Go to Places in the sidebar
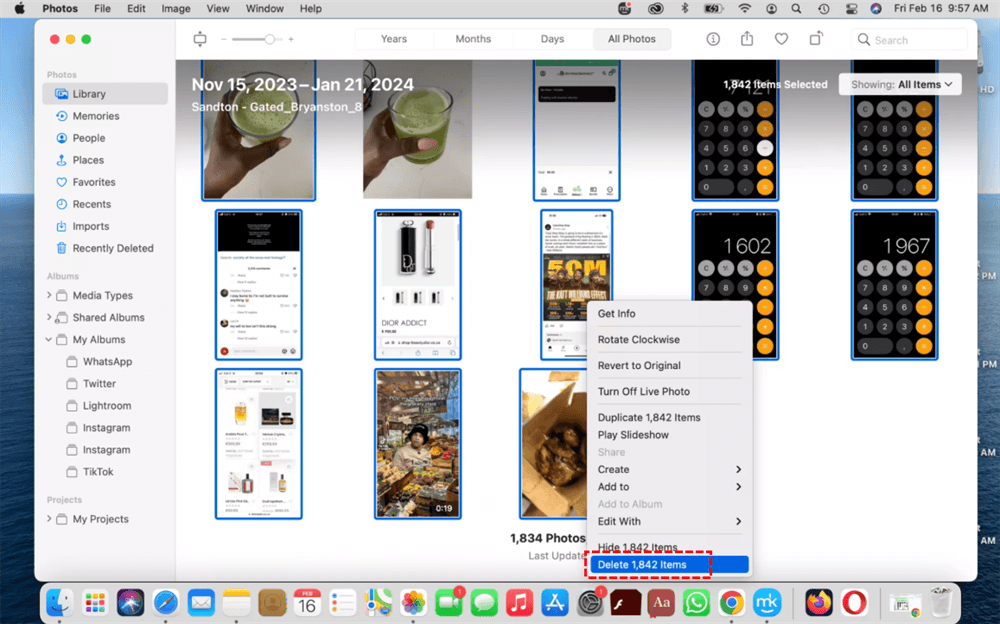Image resolution: width=1000 pixels, height=624 pixels. click(x=88, y=160)
